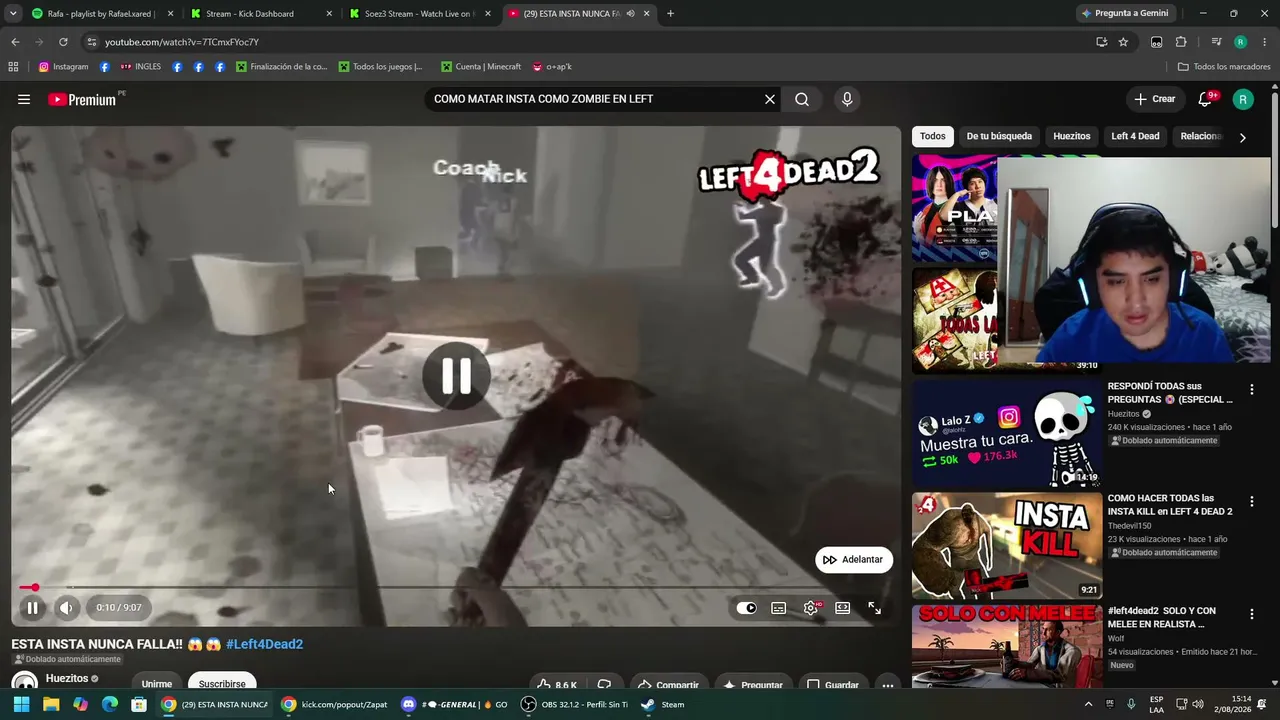Open Chrome three-dot menu

[1264, 42]
